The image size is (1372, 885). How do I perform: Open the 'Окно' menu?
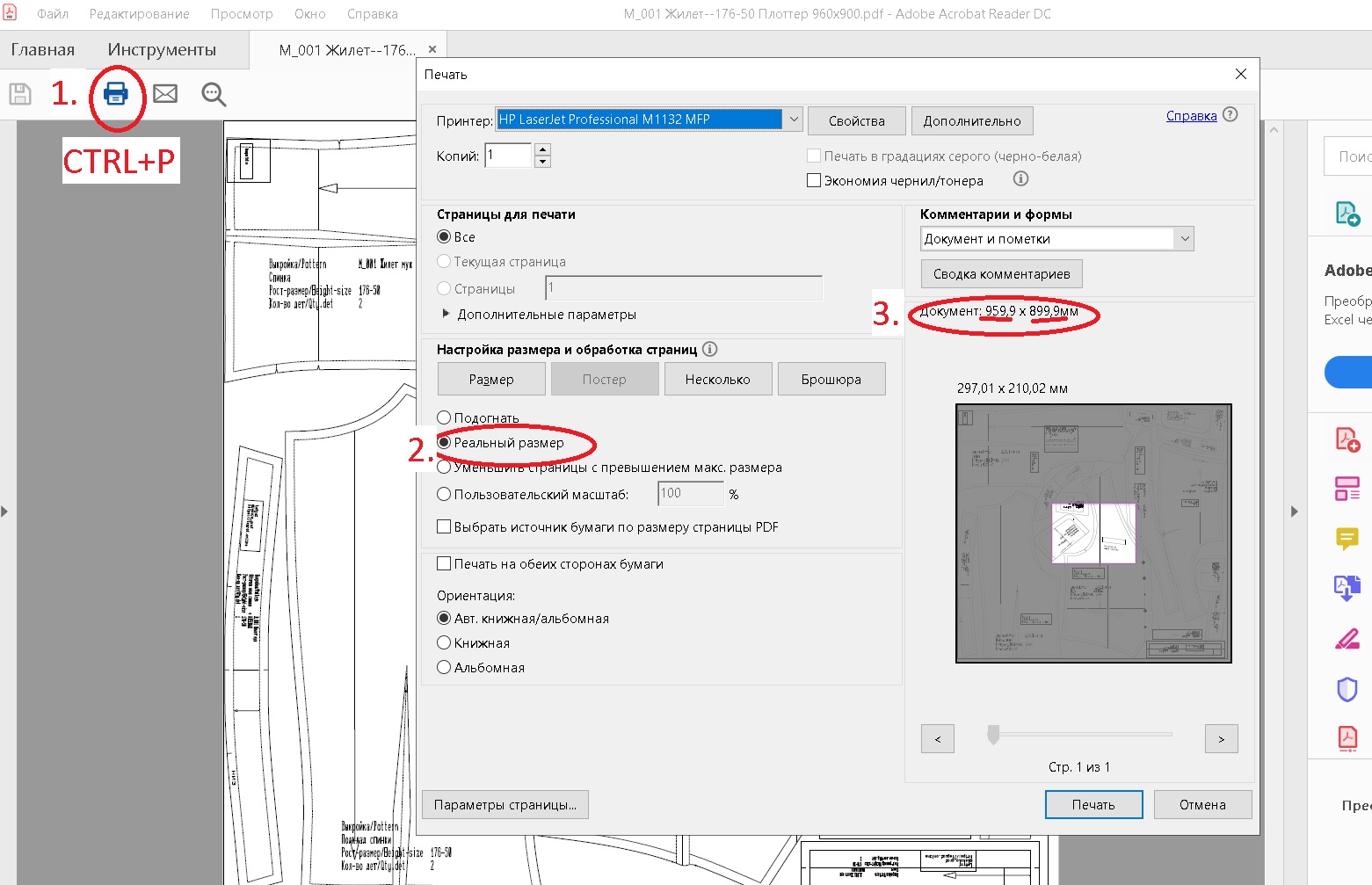pos(309,14)
